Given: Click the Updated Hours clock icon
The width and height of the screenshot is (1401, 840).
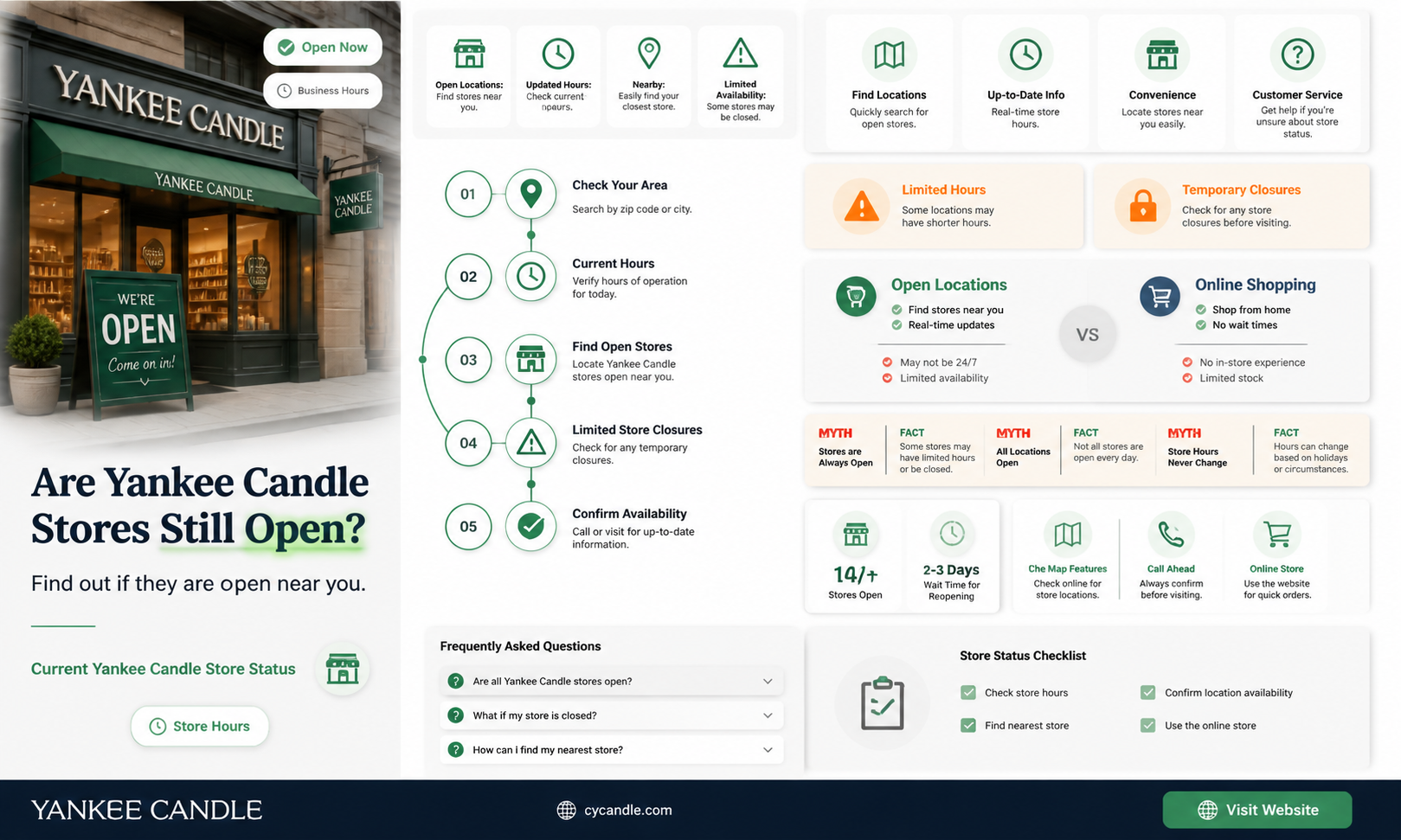Looking at the screenshot, I should coord(558,54).
